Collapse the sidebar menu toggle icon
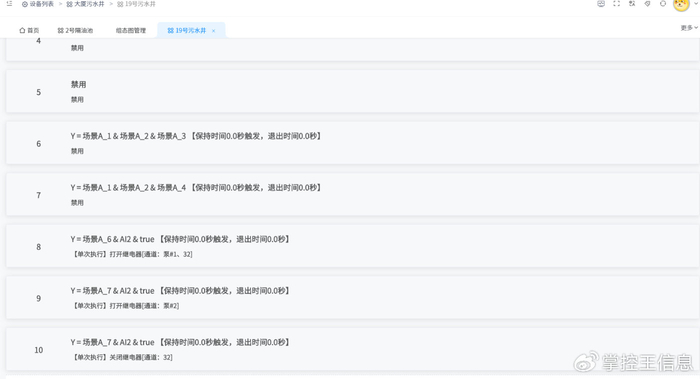Image resolution: width=700 pixels, height=379 pixels. pos(9,4)
